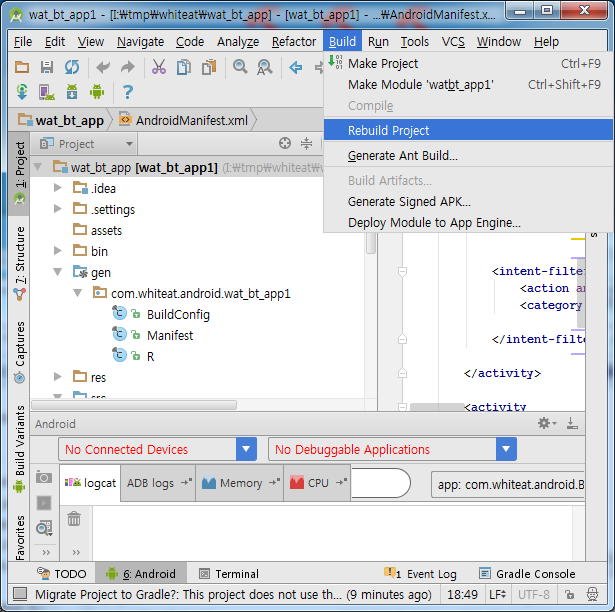Screen dimensions: 615x612
Task: Click the Save All floppy icon
Action: tap(47, 67)
